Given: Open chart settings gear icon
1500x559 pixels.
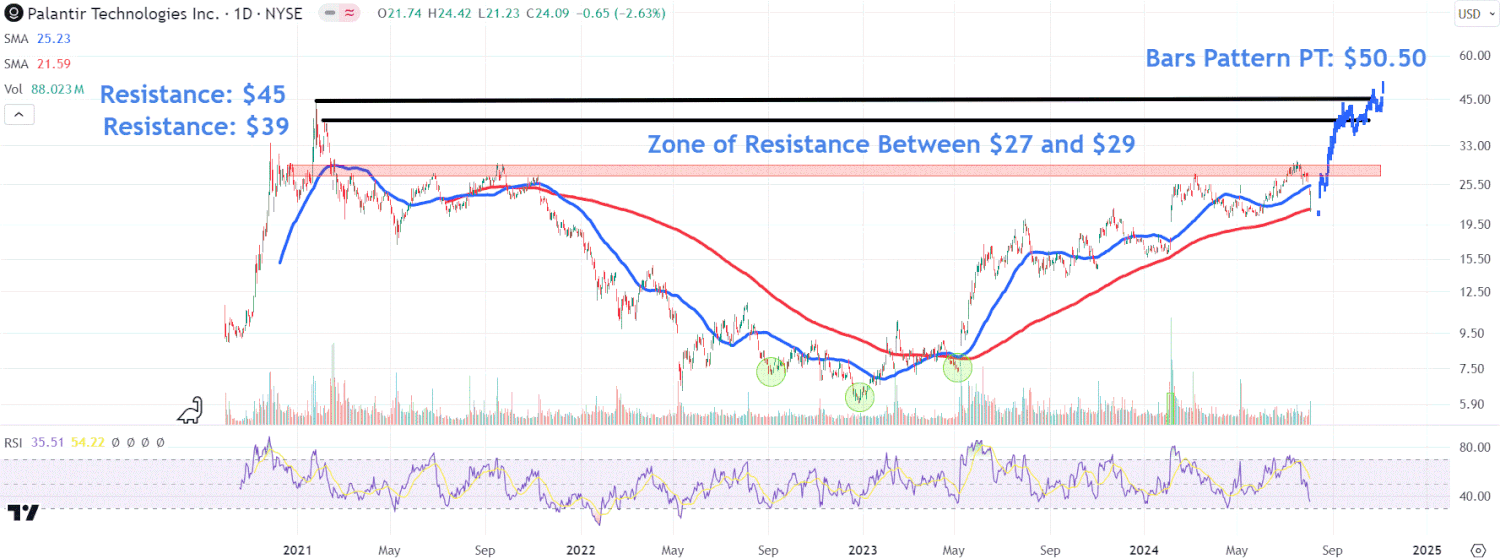Looking at the screenshot, I should click(x=1479, y=550).
